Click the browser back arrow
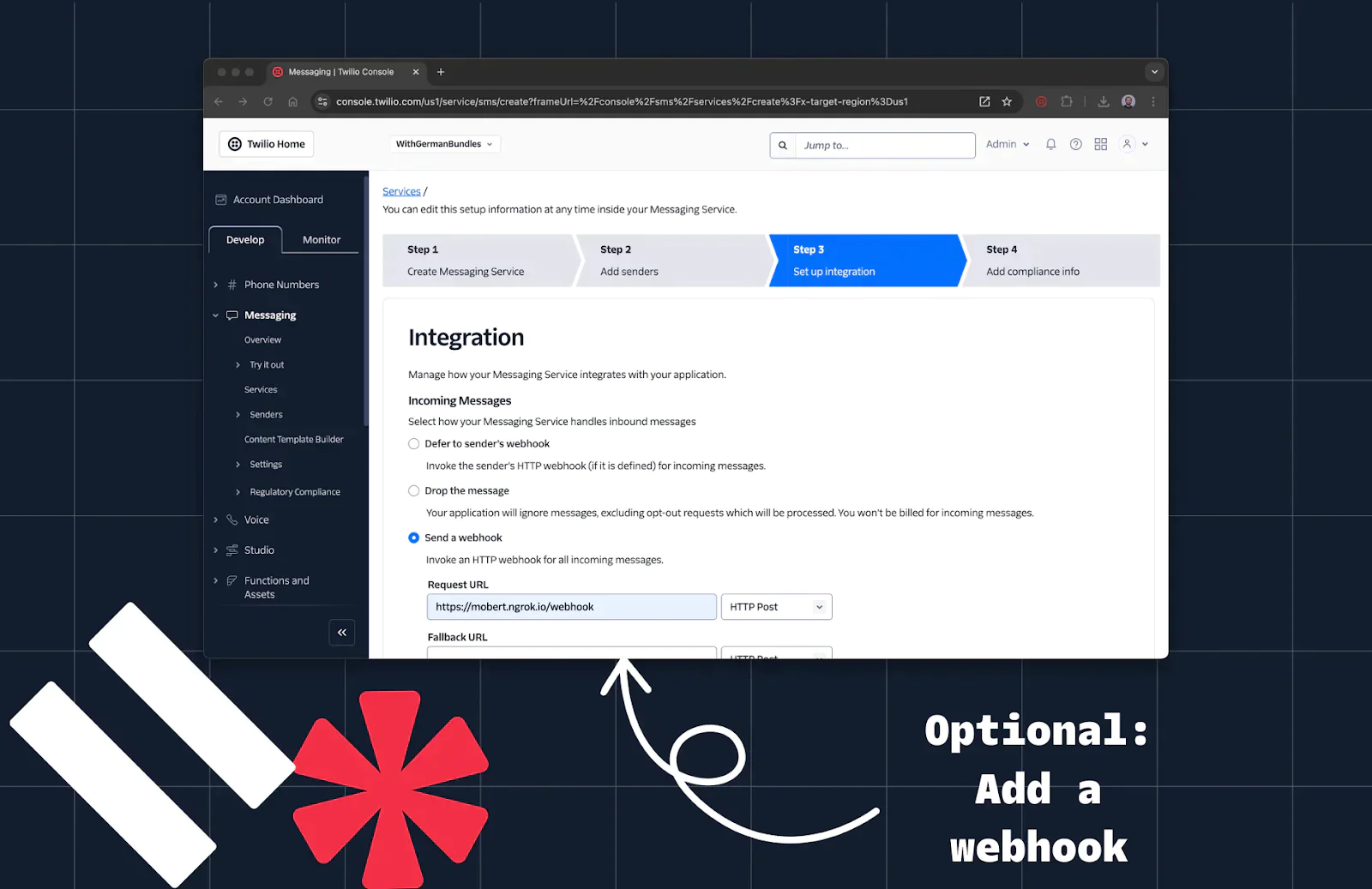Image resolution: width=1372 pixels, height=889 pixels. click(x=219, y=101)
